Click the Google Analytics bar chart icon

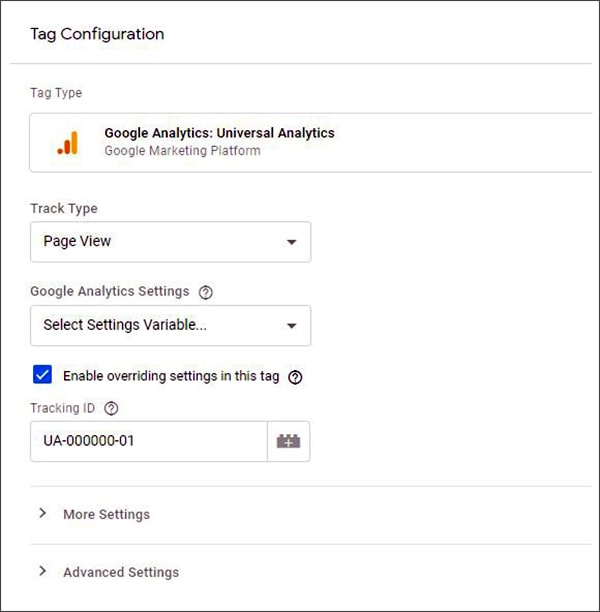click(68, 143)
